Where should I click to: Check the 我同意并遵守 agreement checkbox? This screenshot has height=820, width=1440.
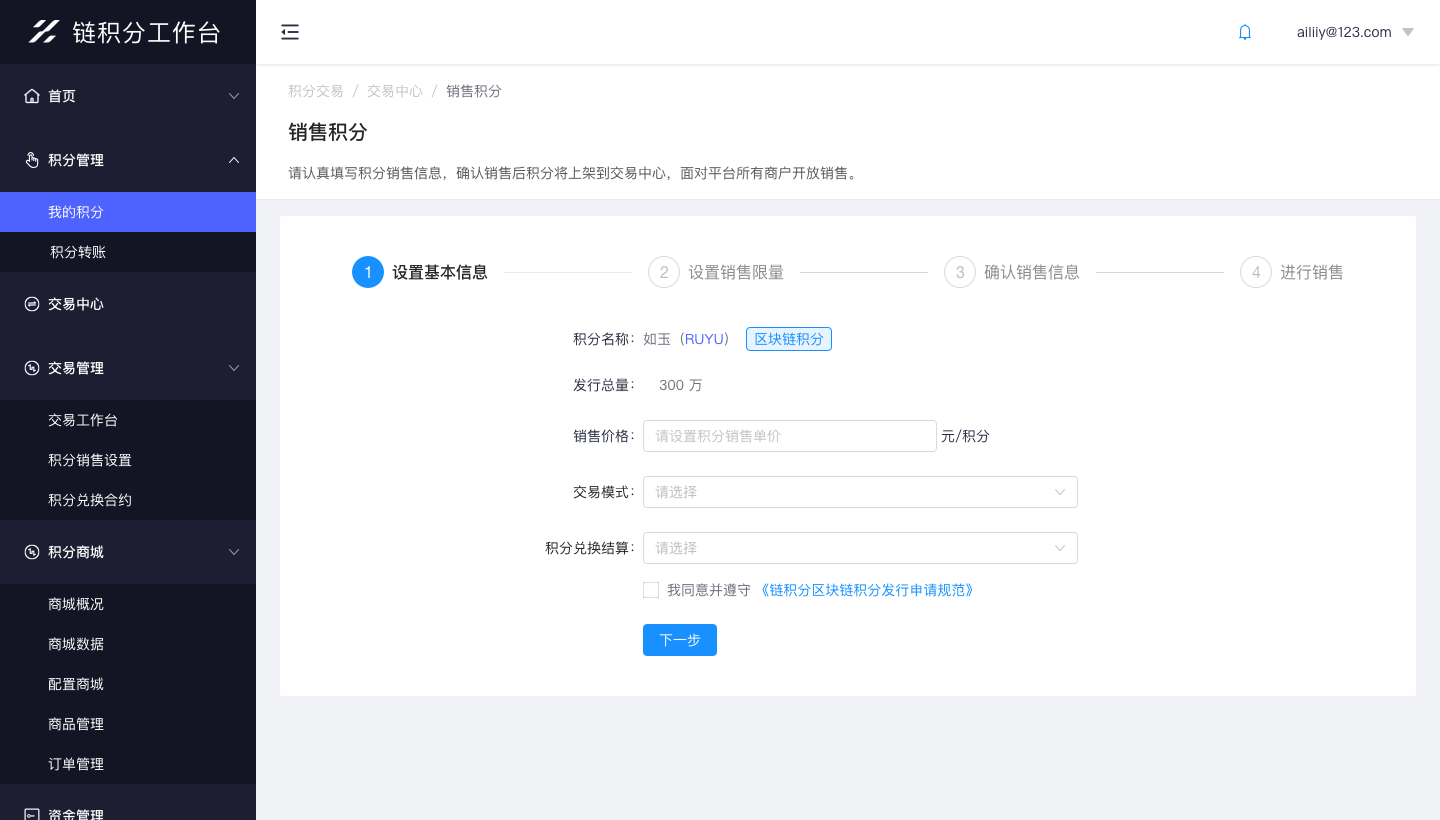(650, 590)
